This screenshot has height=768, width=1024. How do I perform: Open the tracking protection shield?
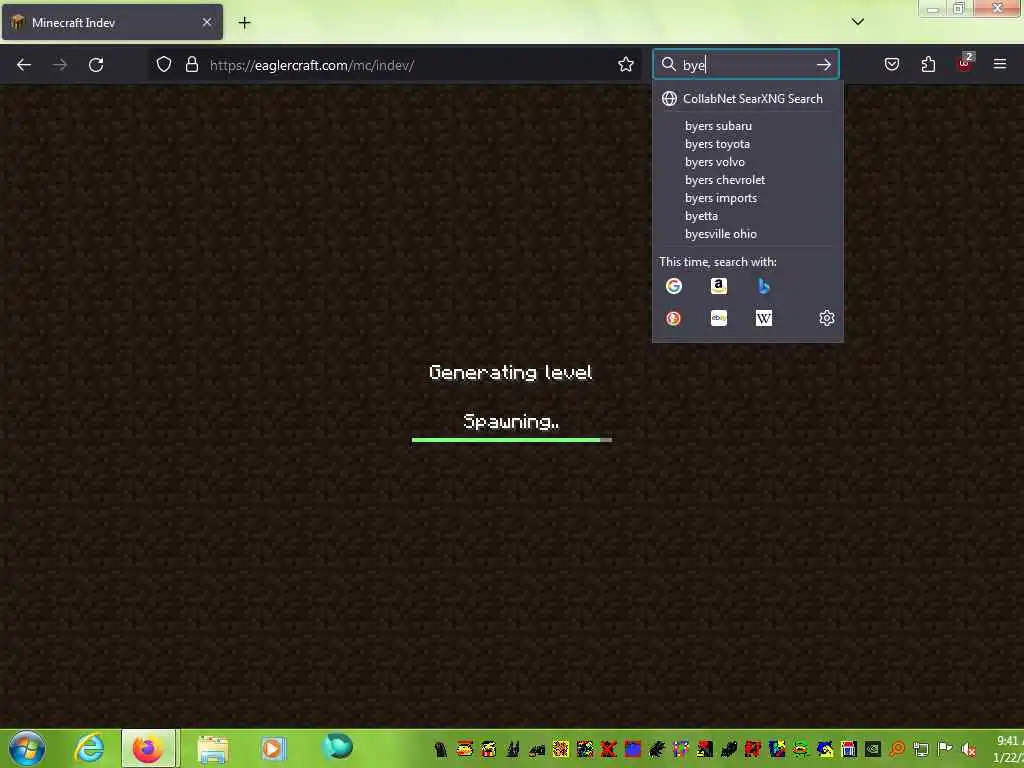pyautogui.click(x=164, y=65)
